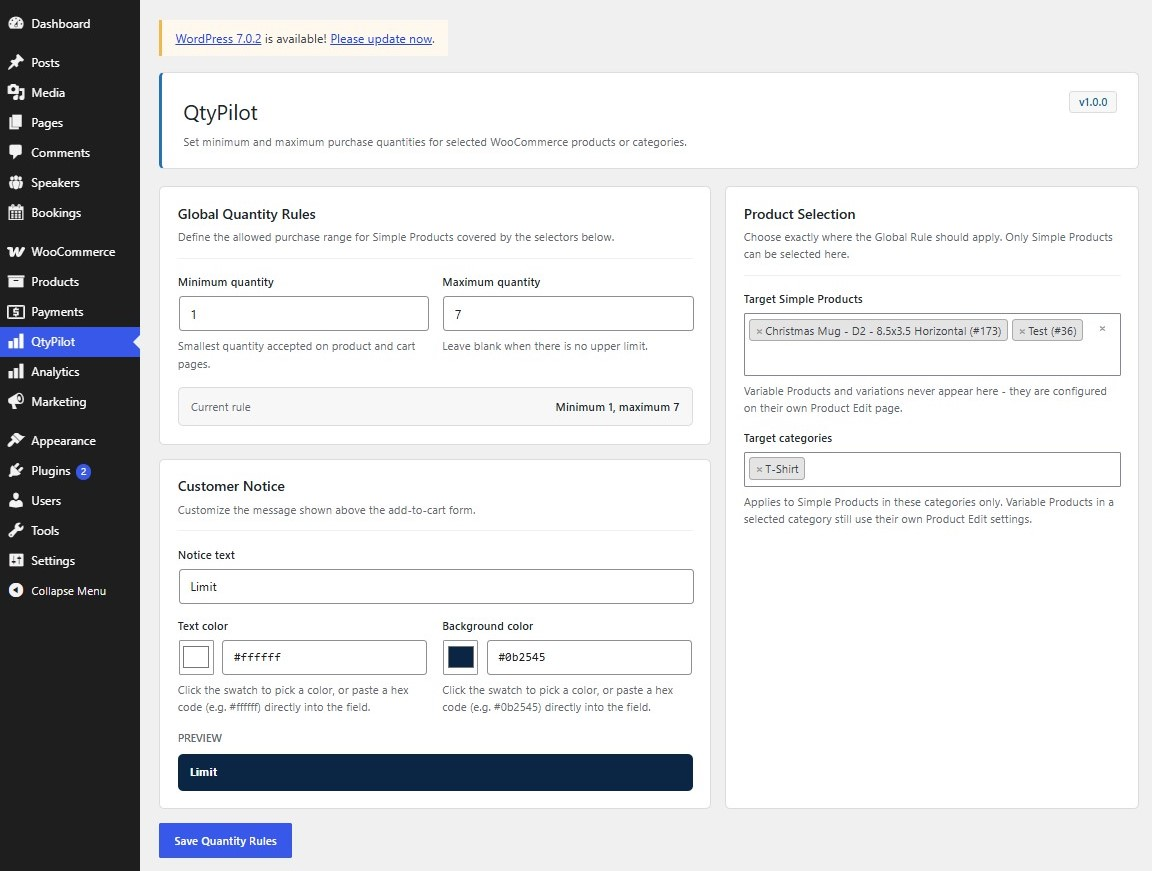Click the Please update now link
Screen dimensions: 1152x871
[x=381, y=39]
